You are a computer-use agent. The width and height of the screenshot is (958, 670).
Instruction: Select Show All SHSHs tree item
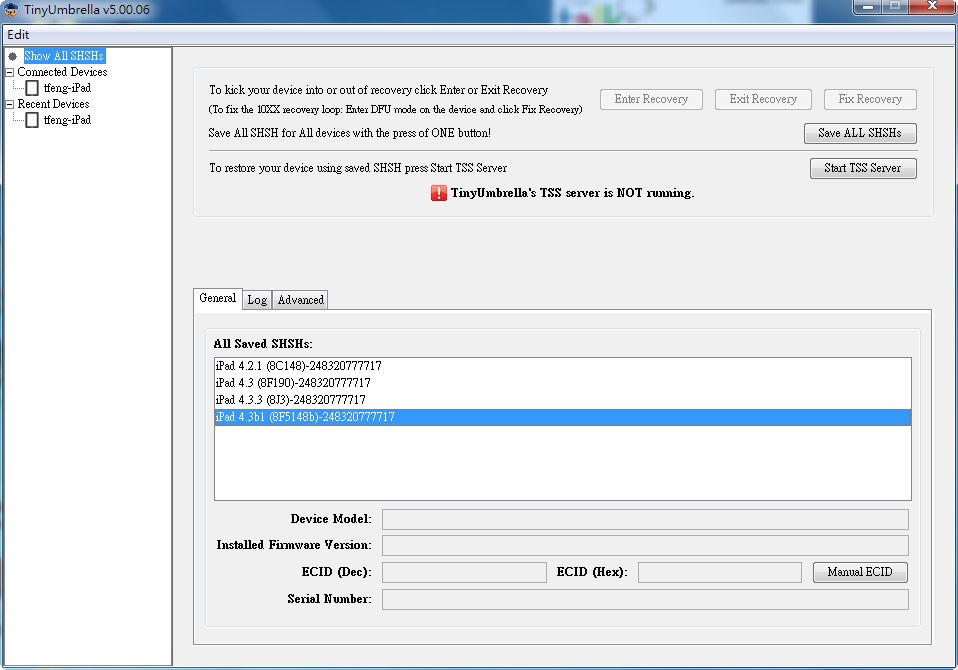pyautogui.click(x=64, y=56)
